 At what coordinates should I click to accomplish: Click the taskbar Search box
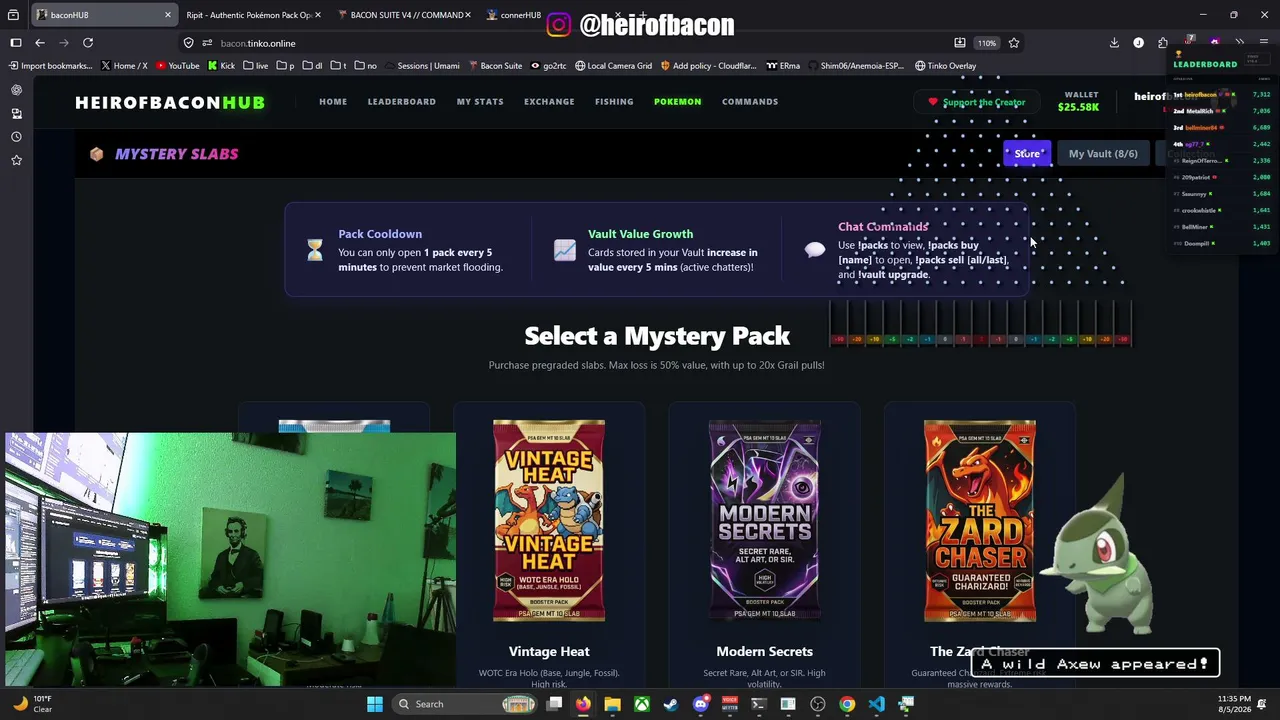click(x=464, y=704)
